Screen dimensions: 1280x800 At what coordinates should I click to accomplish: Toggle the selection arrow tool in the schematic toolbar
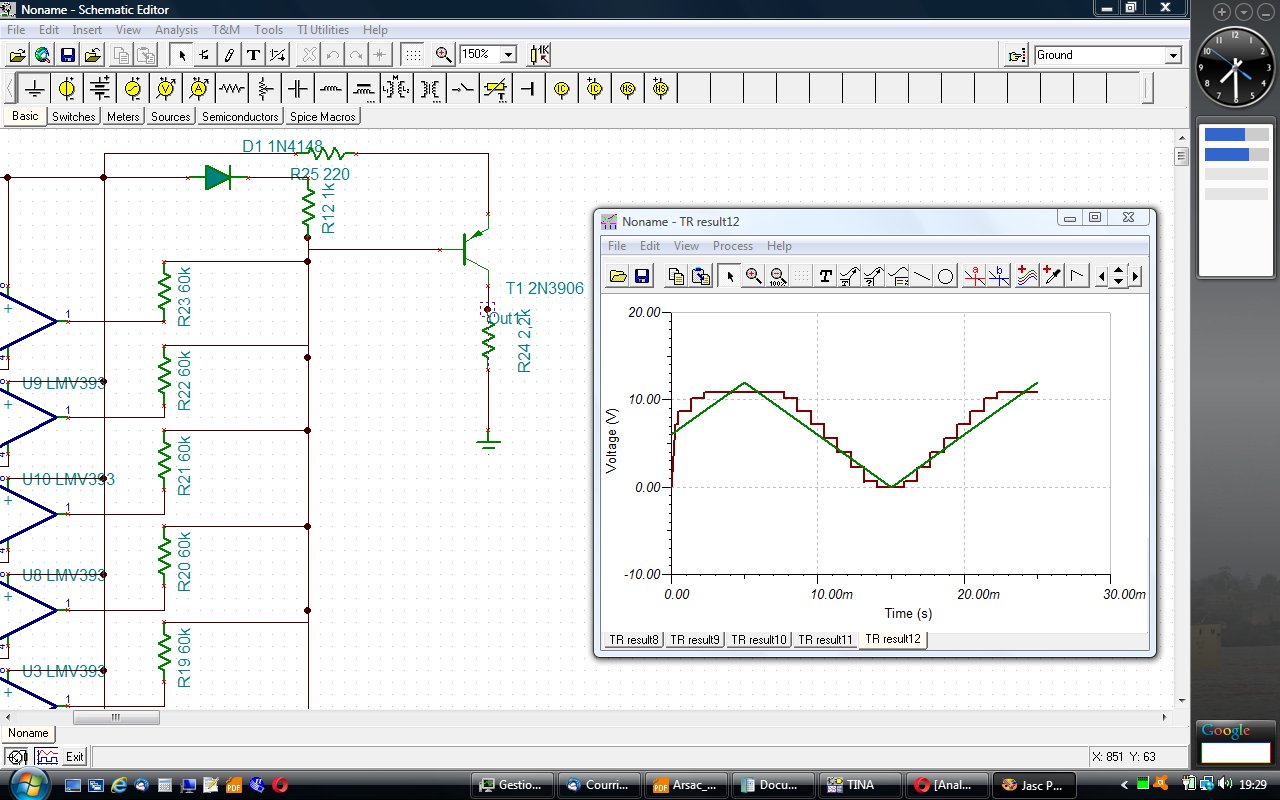[x=181, y=55]
